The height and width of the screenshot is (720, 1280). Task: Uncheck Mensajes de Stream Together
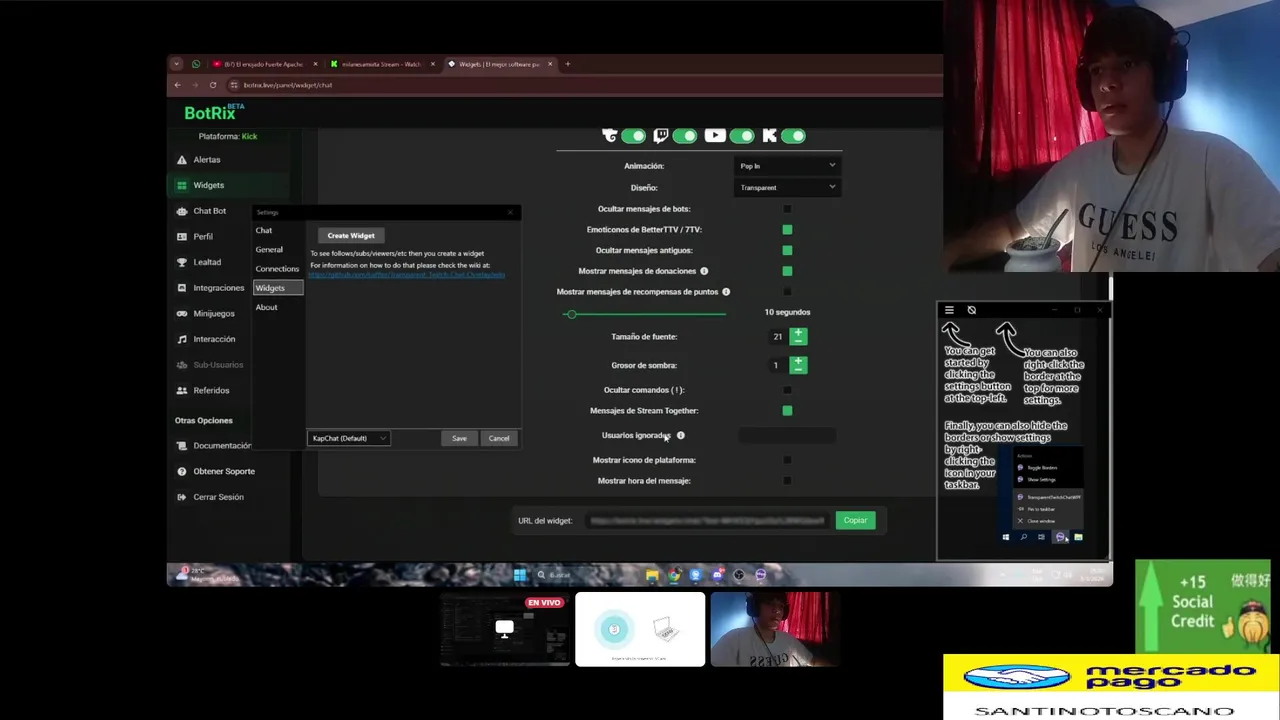tap(787, 411)
